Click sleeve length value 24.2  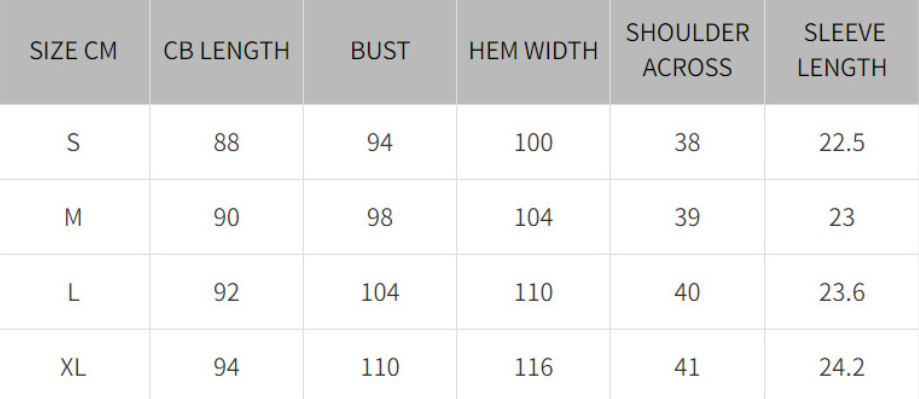click(842, 367)
